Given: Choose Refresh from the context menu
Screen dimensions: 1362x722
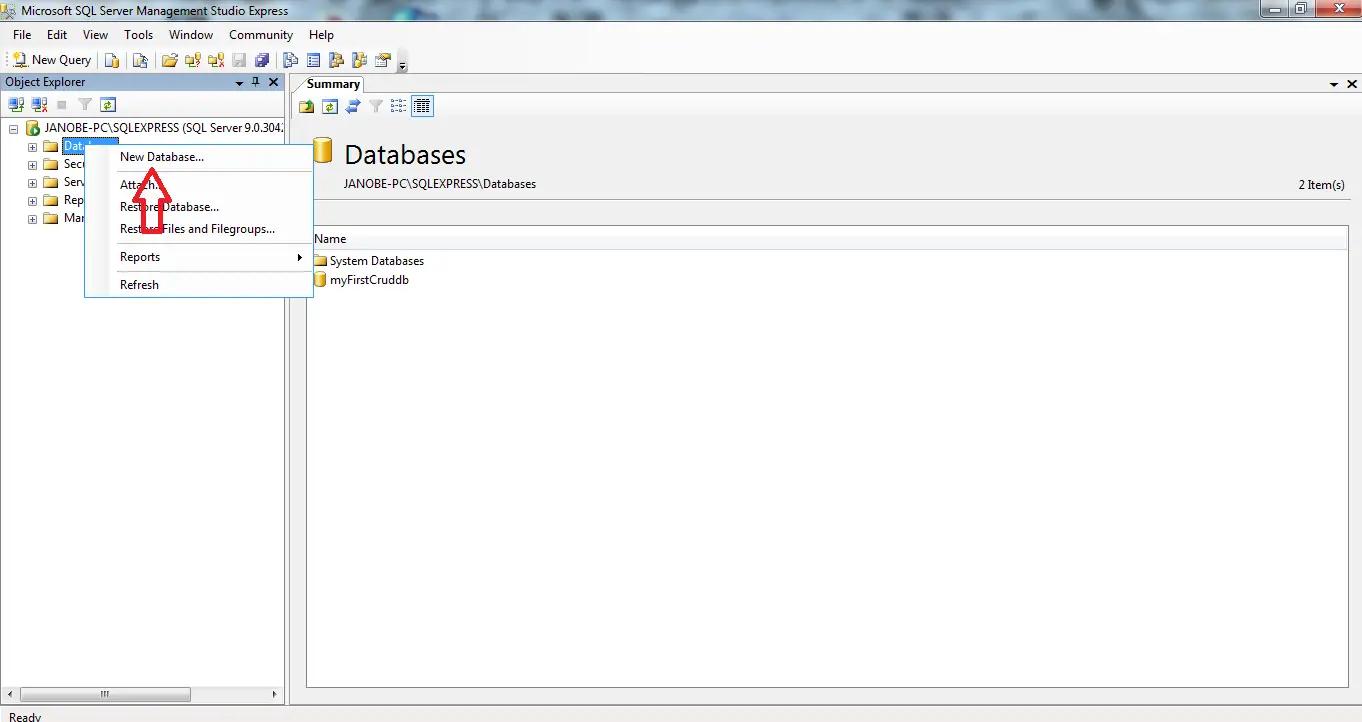Looking at the screenshot, I should 199,285.
